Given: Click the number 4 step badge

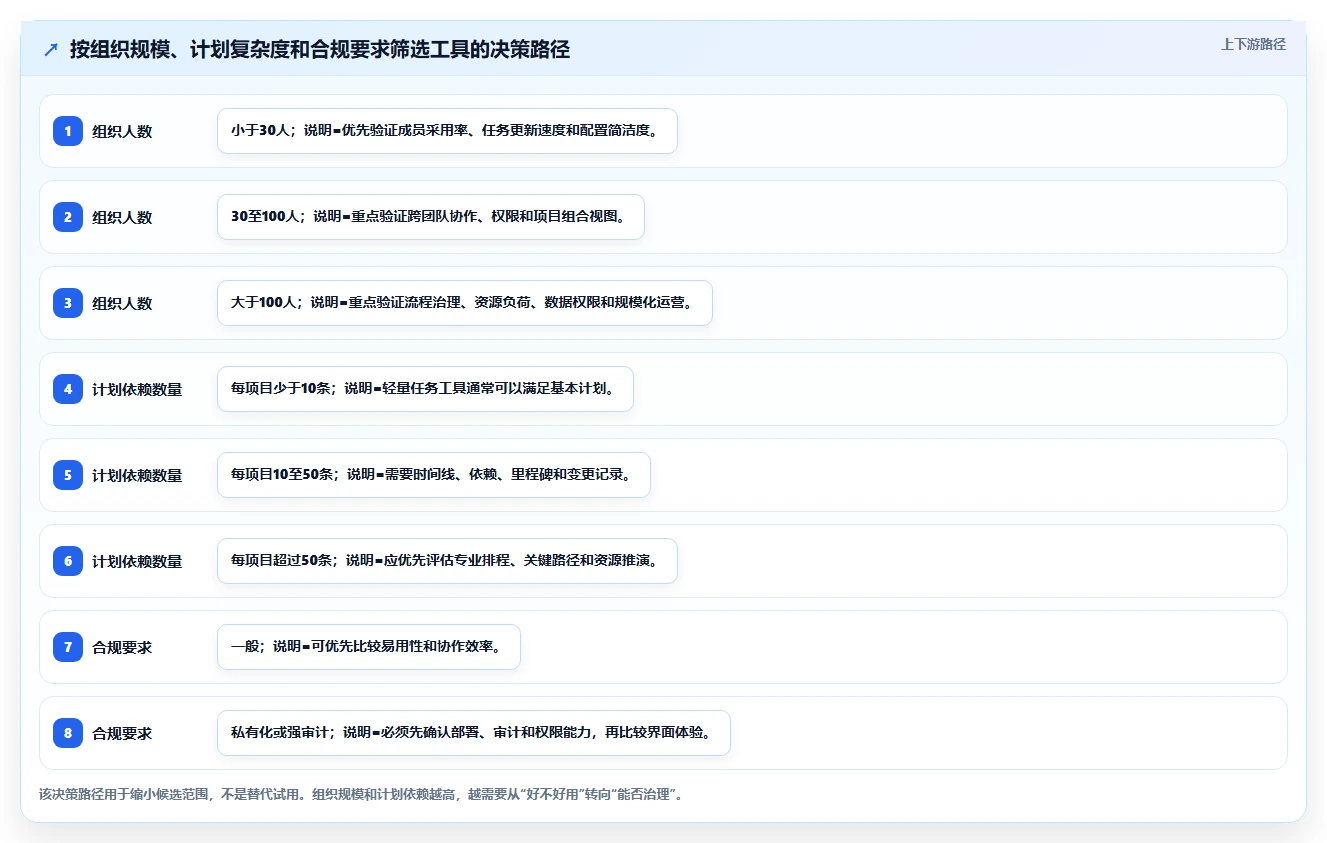Looking at the screenshot, I should click(68, 389).
